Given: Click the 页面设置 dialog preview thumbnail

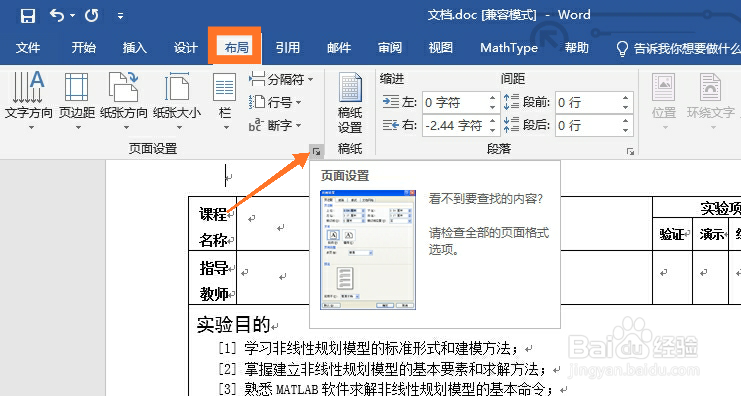Looking at the screenshot, I should [x=368, y=250].
